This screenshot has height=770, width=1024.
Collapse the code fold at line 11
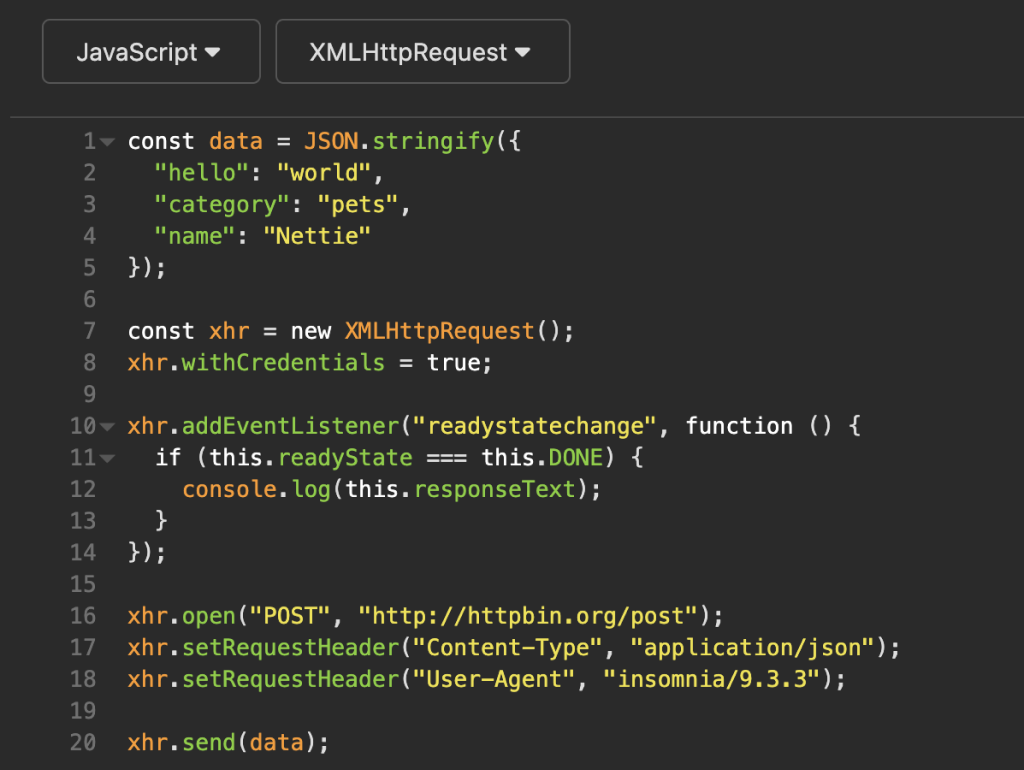click(107, 458)
